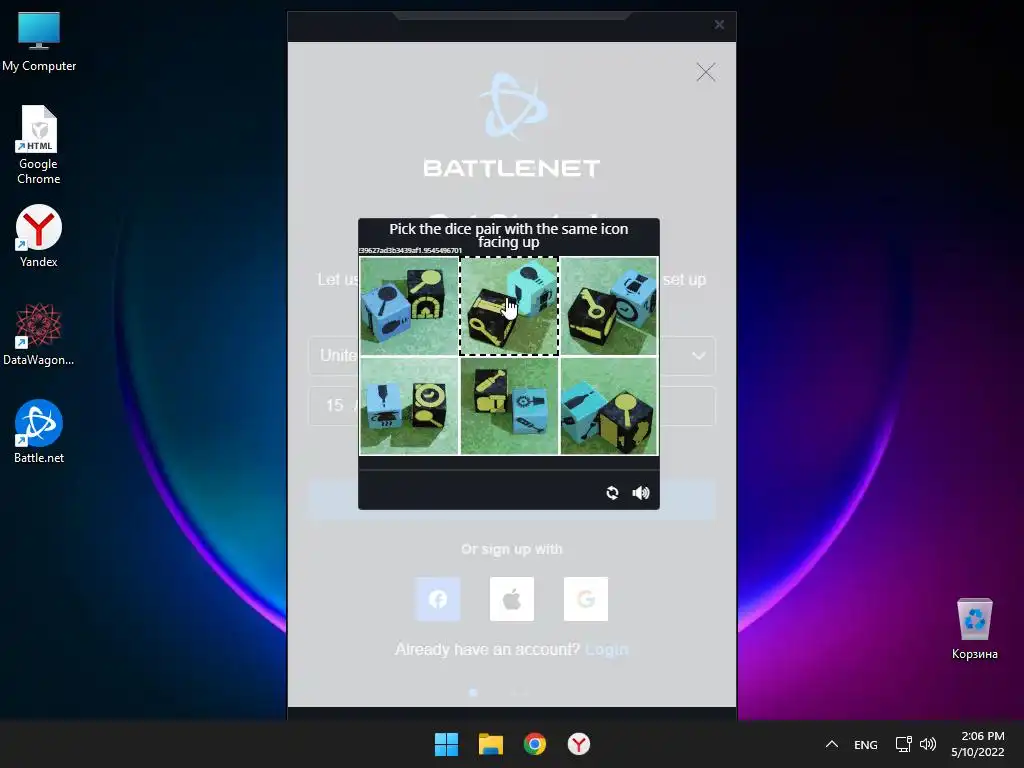
Task: Pick the top-left dice pair image
Action: pos(409,306)
